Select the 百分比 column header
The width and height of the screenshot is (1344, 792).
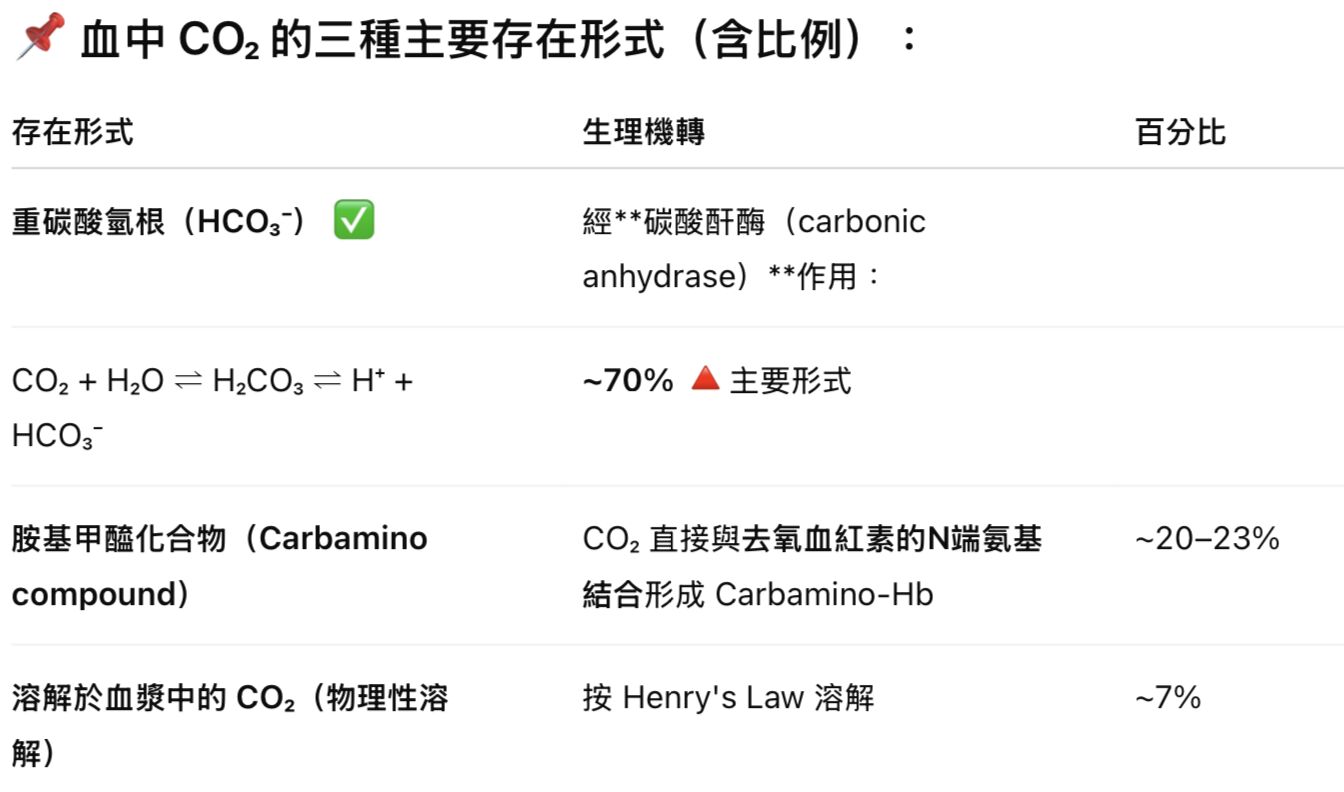[x=1180, y=132]
